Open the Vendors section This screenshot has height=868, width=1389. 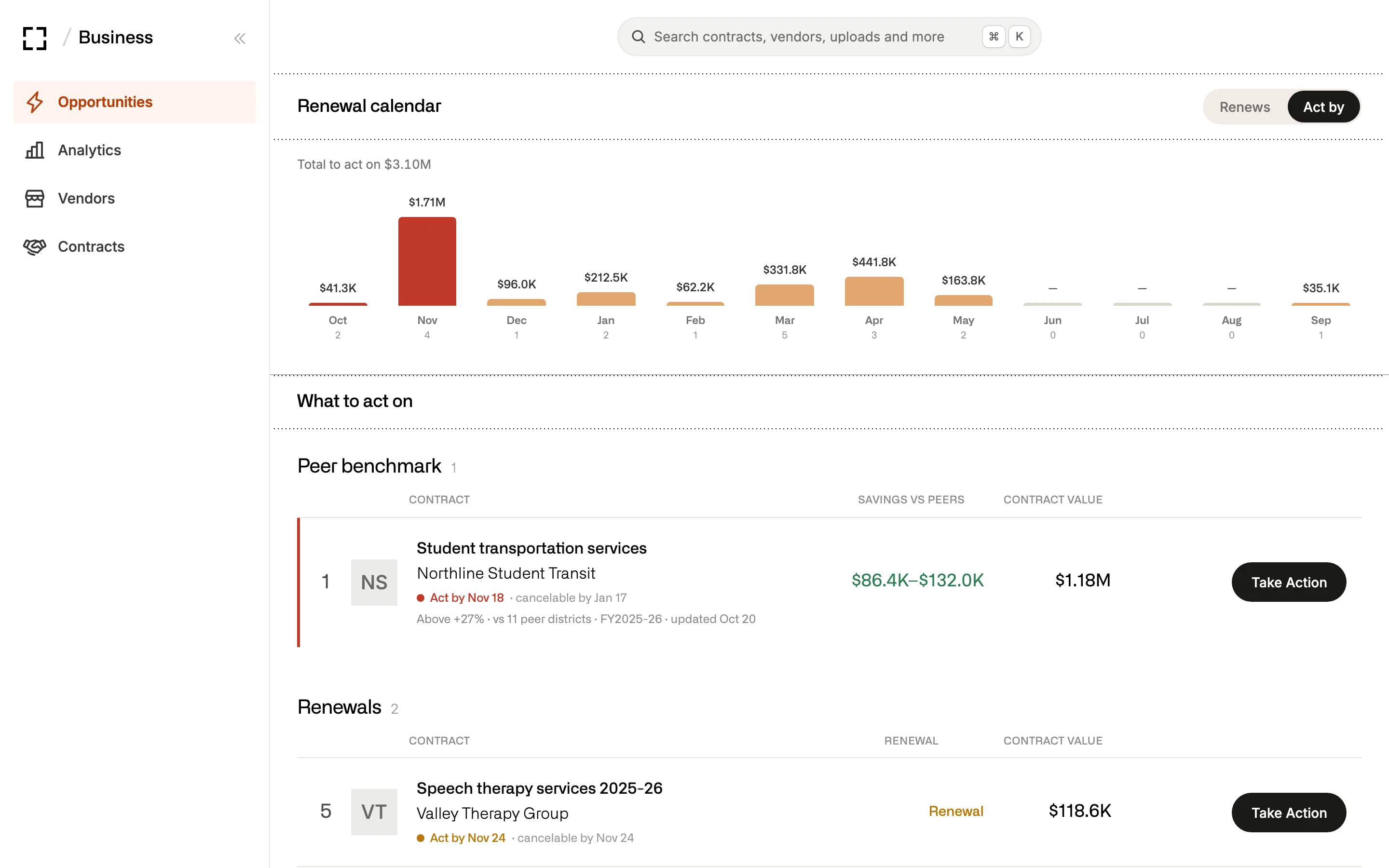[x=134, y=199]
